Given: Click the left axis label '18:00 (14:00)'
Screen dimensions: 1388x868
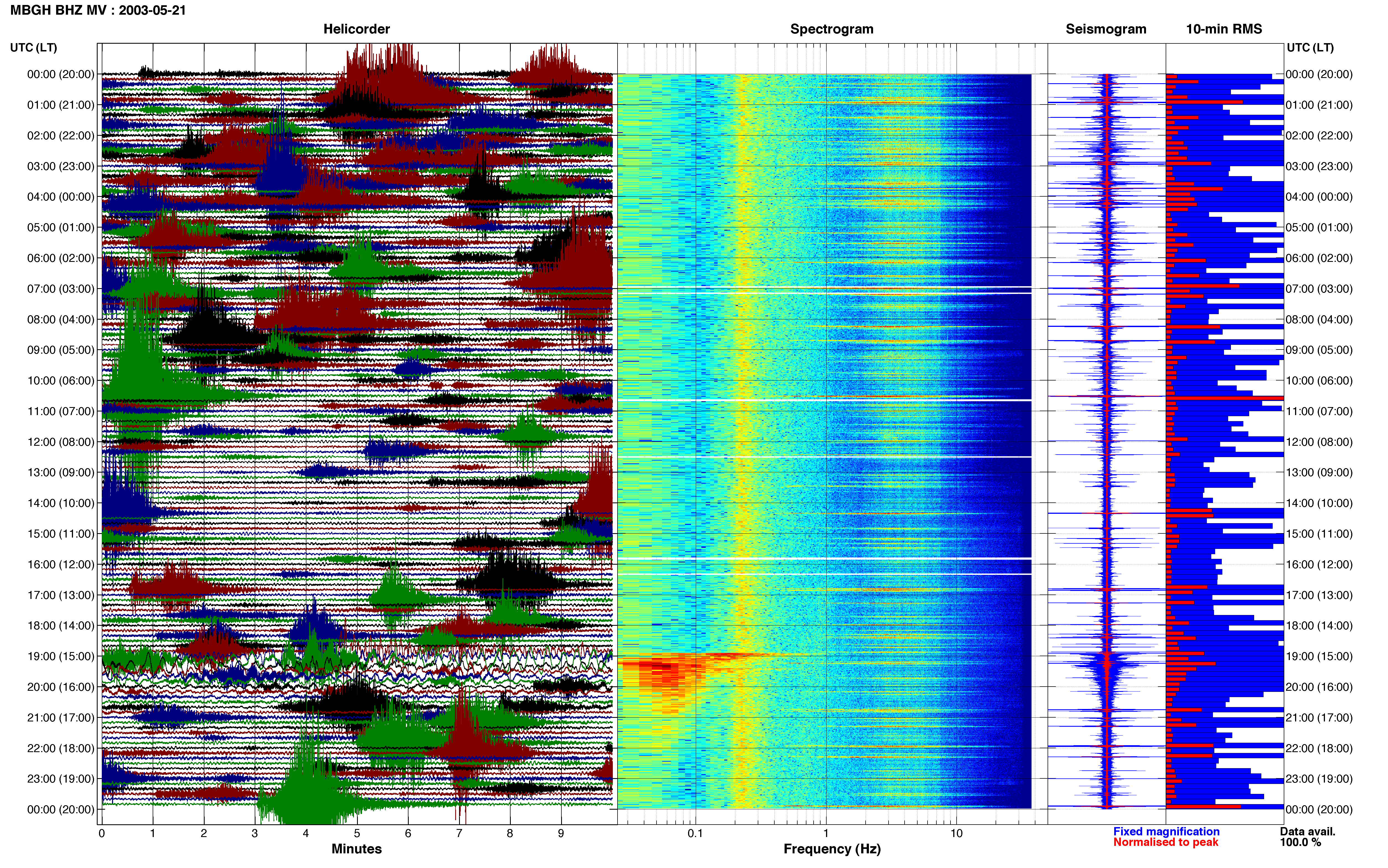Looking at the screenshot, I should click(x=60, y=626).
